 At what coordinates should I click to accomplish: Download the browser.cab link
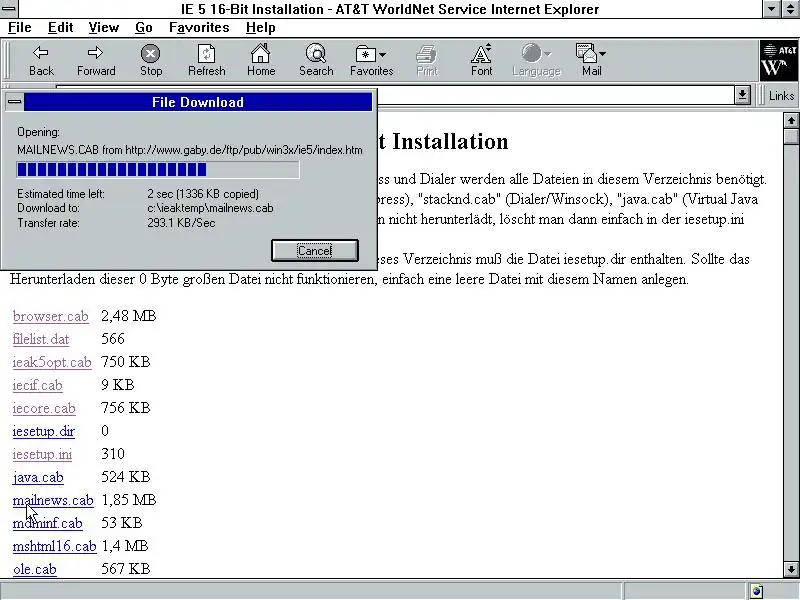coord(51,316)
